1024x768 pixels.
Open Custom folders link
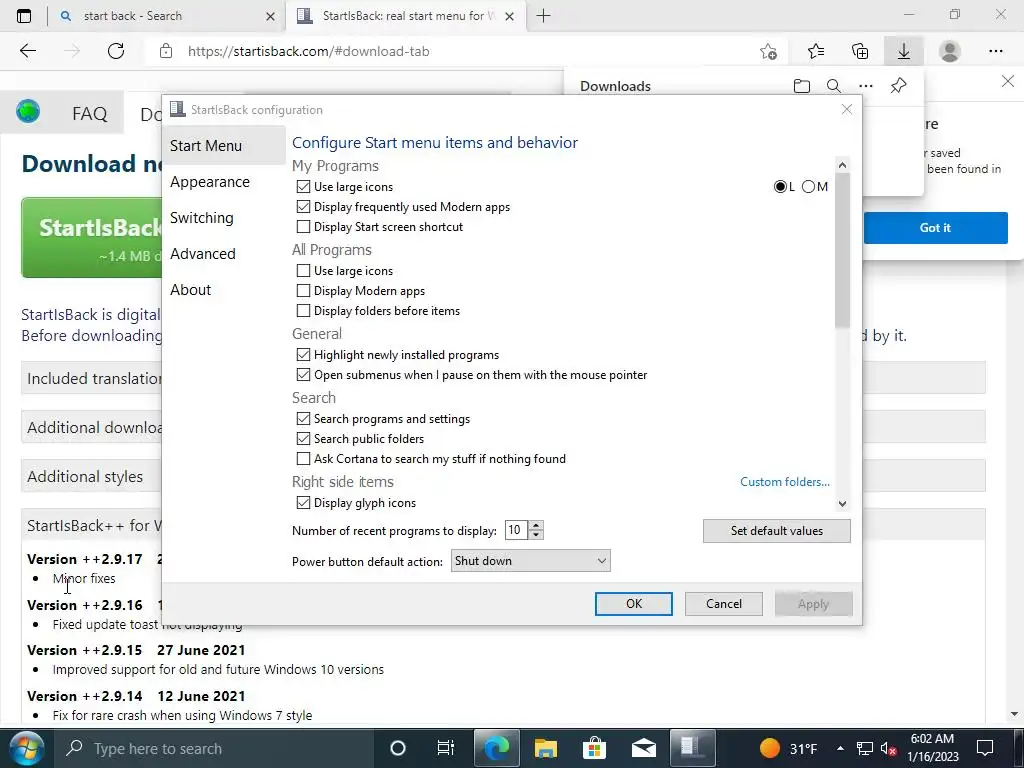(784, 482)
